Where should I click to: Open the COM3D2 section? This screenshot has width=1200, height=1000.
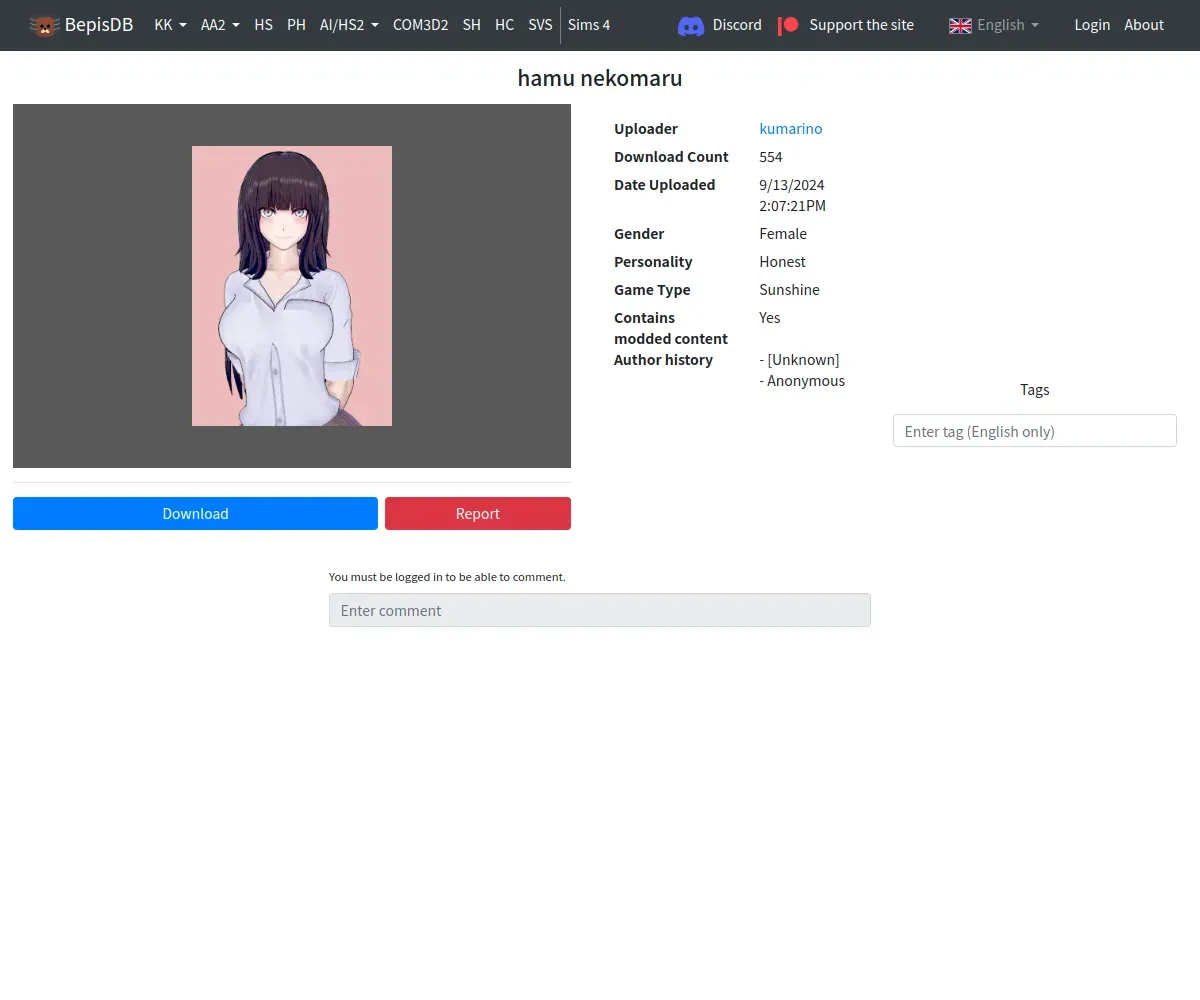click(420, 25)
